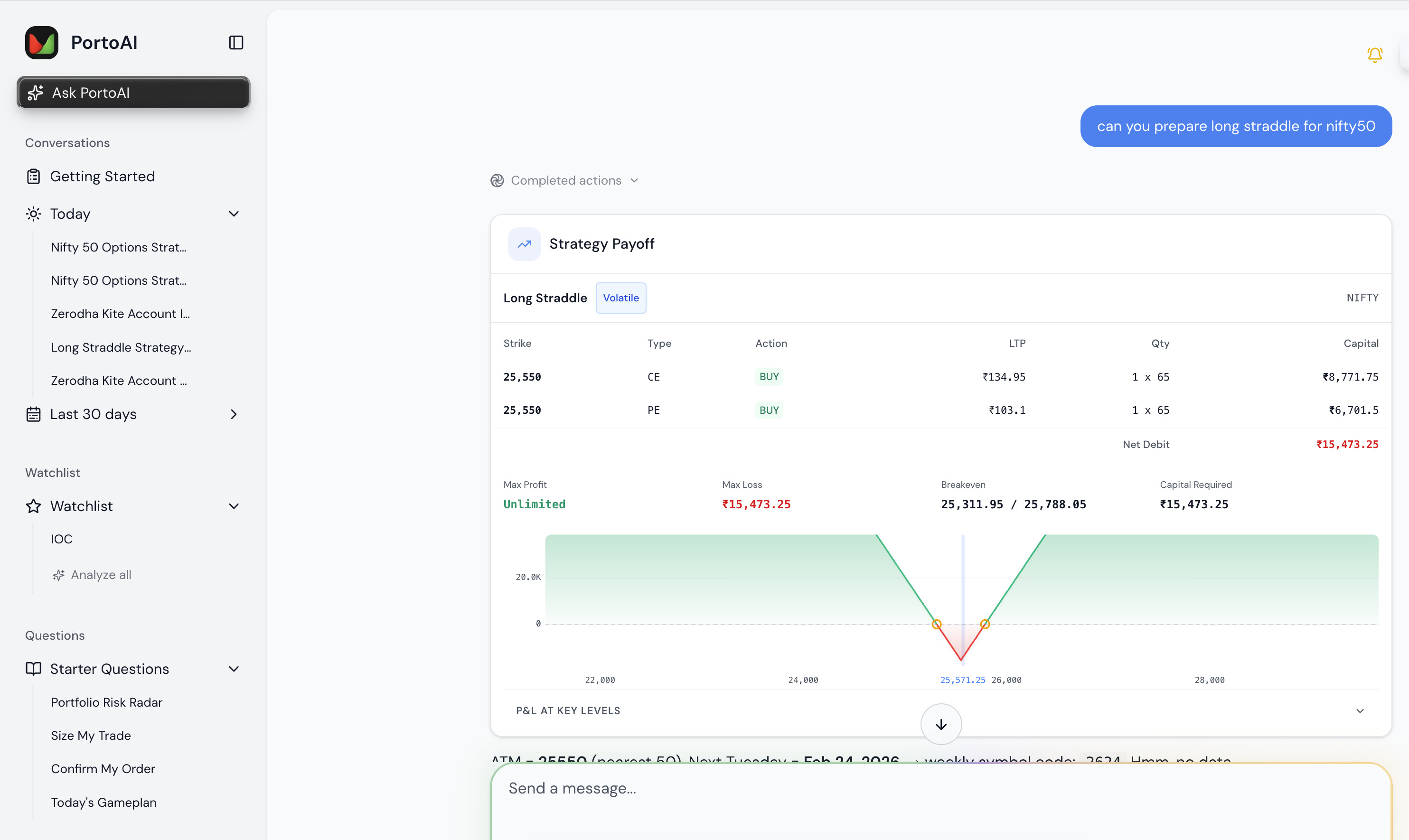Open the Getting Started conversation
The height and width of the screenshot is (840, 1409).
(102, 177)
